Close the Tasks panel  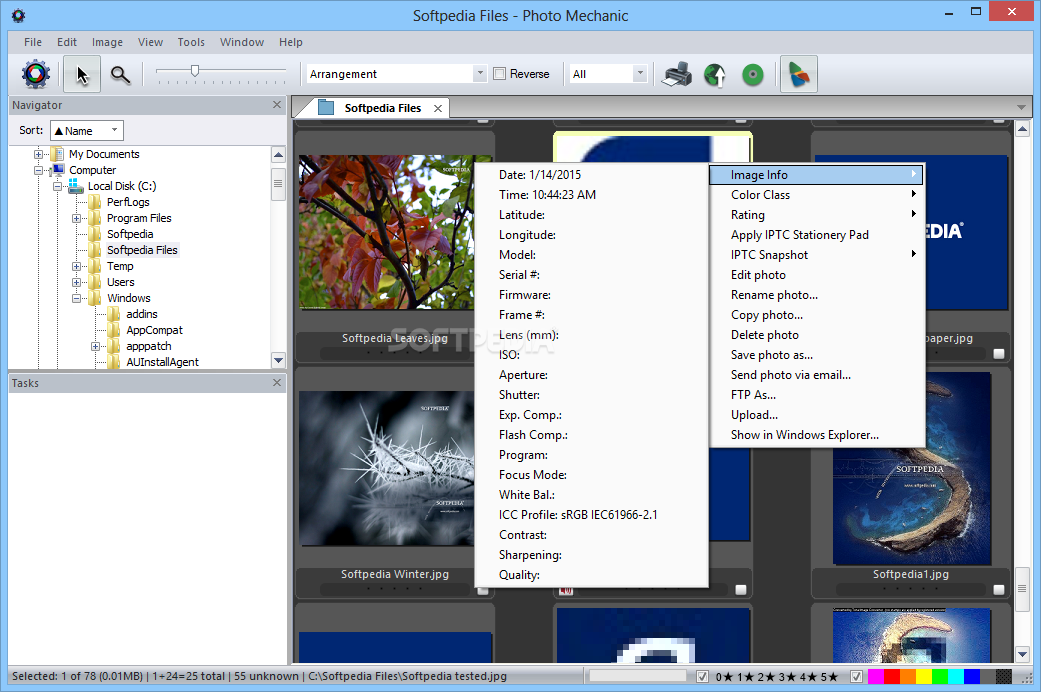[x=278, y=383]
